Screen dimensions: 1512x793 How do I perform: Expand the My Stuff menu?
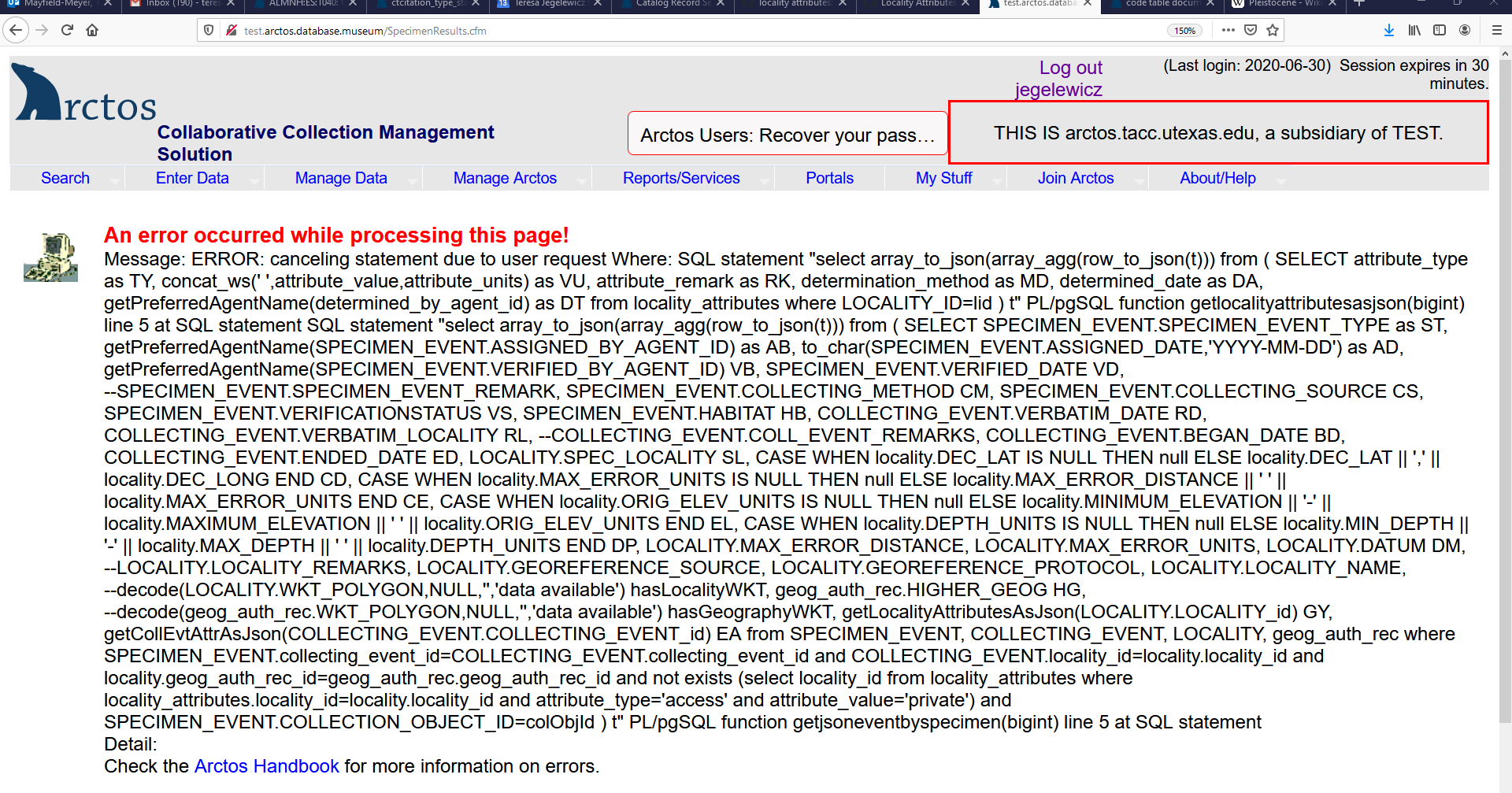pos(943,178)
